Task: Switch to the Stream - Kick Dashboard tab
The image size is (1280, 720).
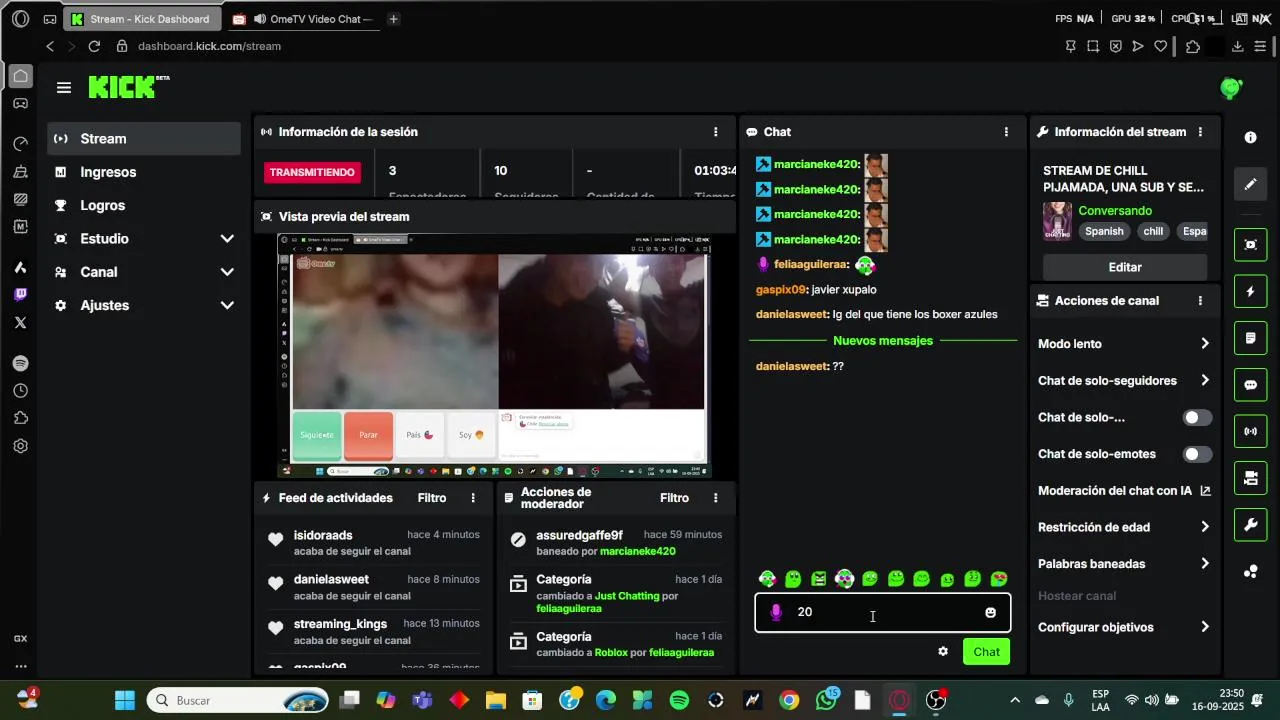Action: 142,19
